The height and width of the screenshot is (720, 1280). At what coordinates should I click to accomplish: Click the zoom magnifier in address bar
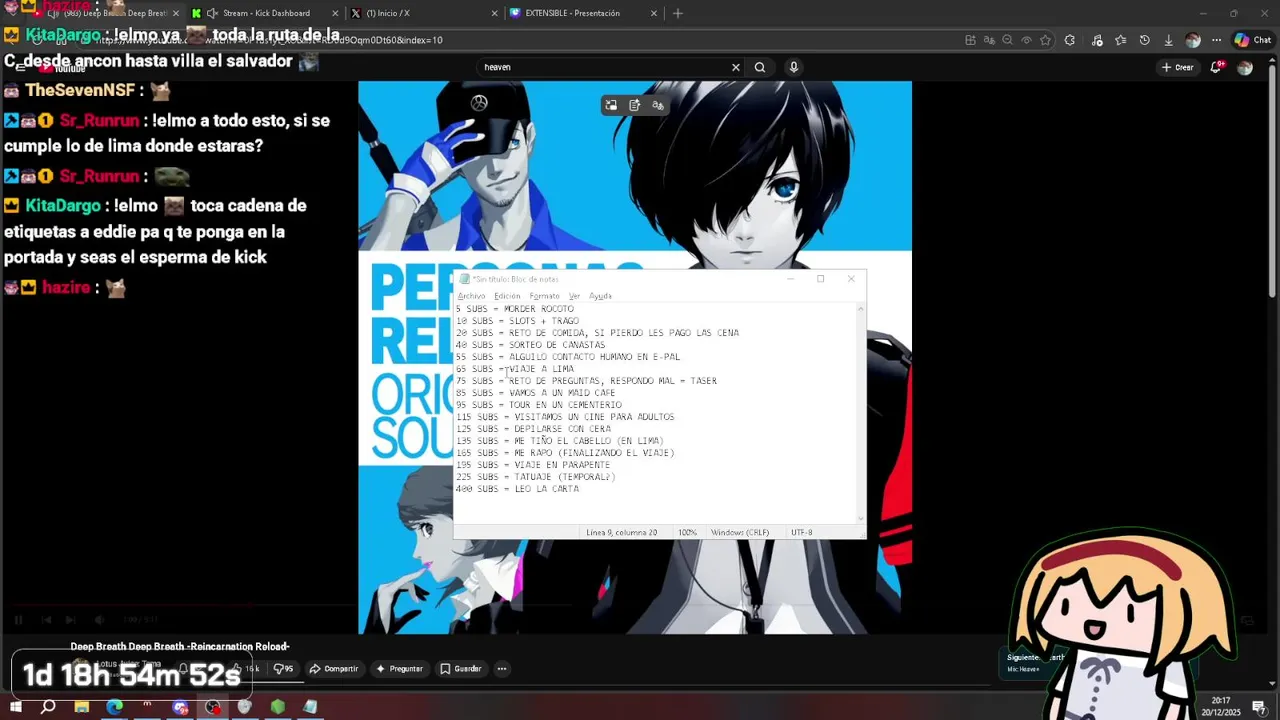[x=1007, y=40]
